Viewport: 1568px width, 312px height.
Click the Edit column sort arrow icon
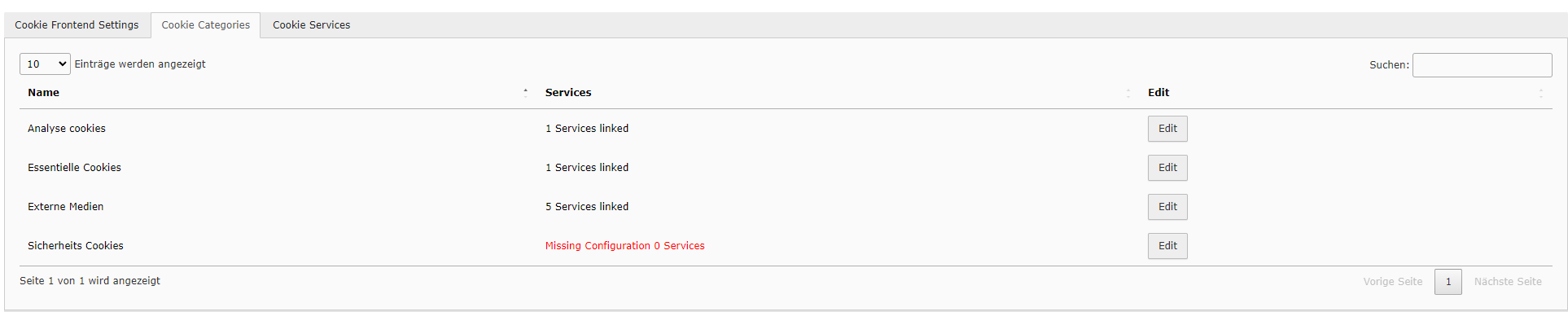click(x=1540, y=93)
